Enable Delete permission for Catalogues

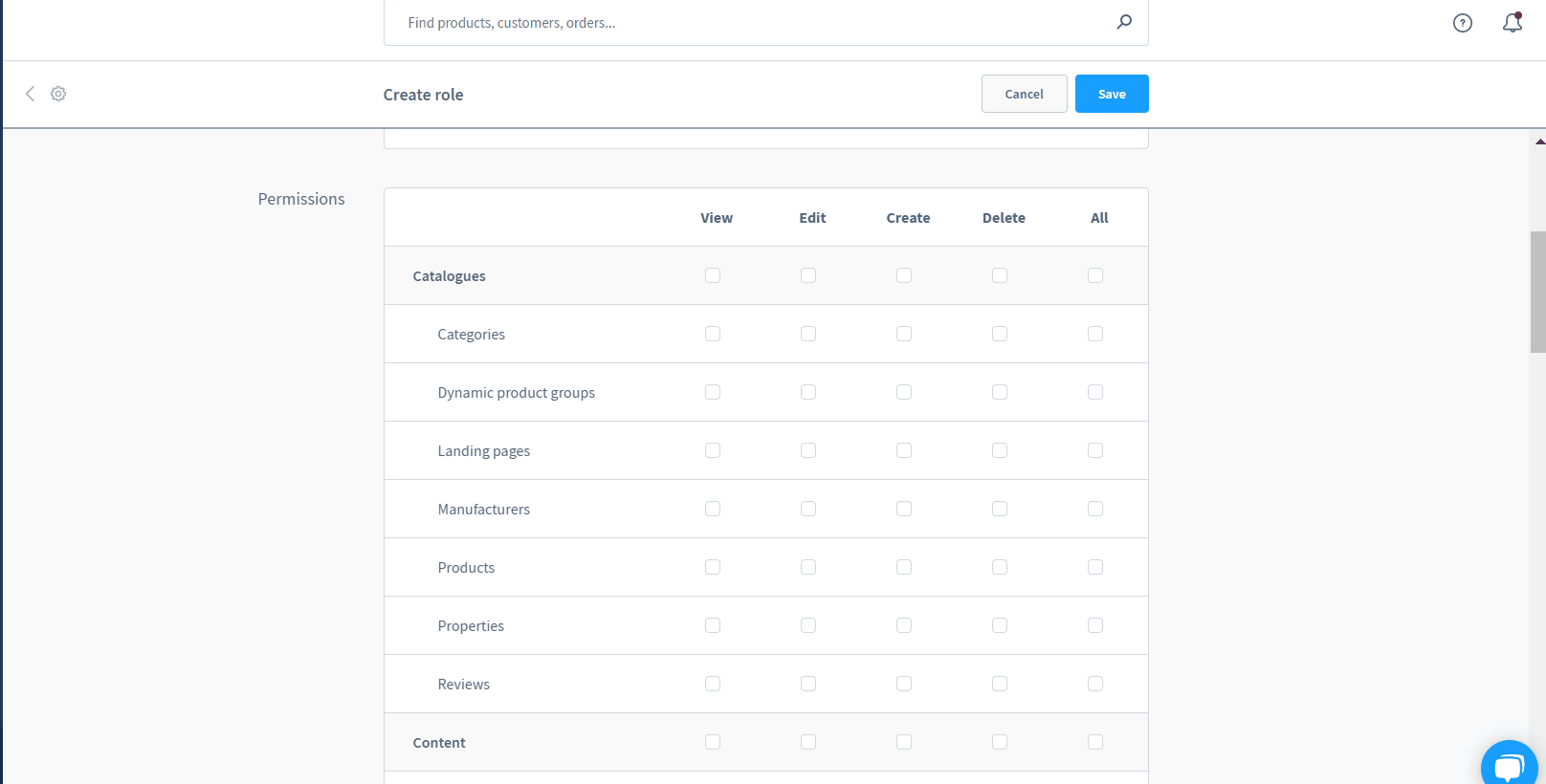pyautogui.click(x=1000, y=275)
